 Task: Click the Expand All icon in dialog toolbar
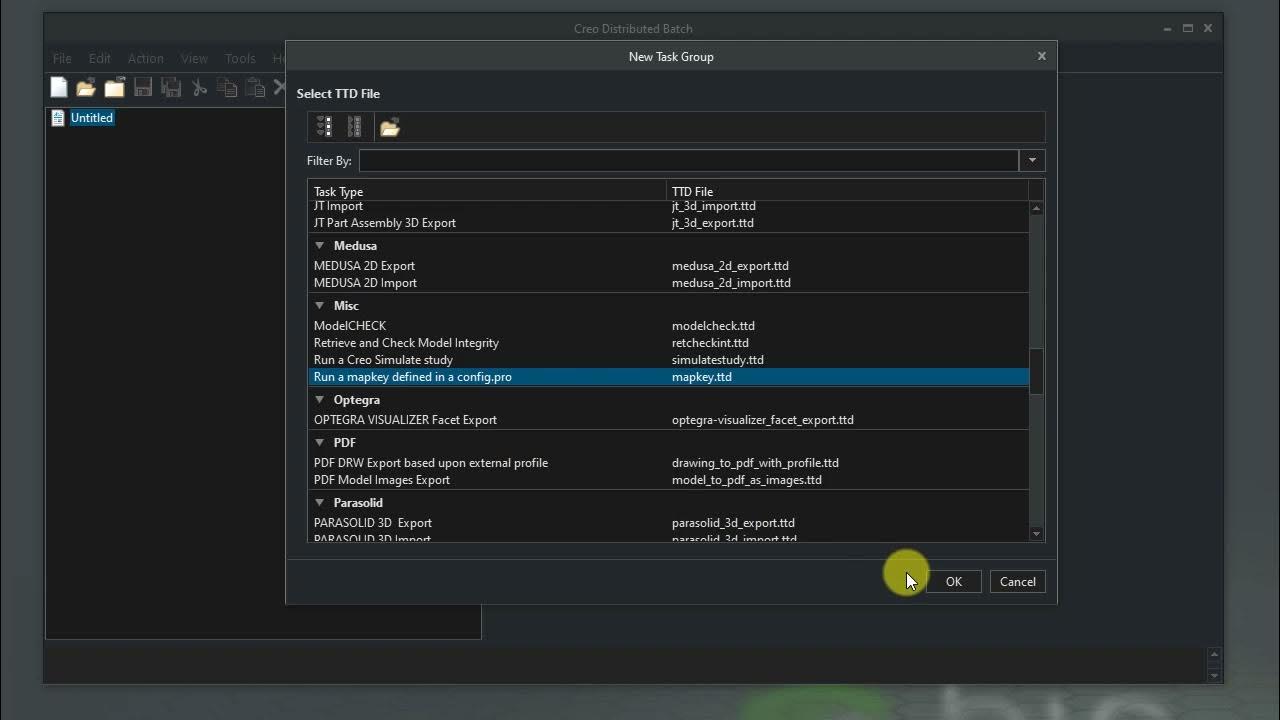(325, 127)
